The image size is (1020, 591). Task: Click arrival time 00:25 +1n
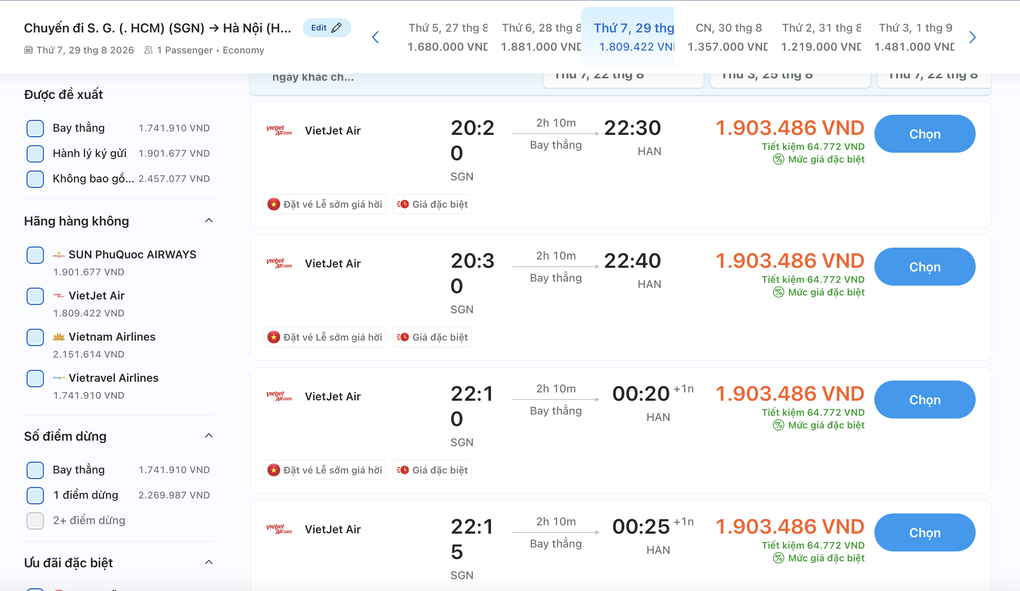(652, 526)
